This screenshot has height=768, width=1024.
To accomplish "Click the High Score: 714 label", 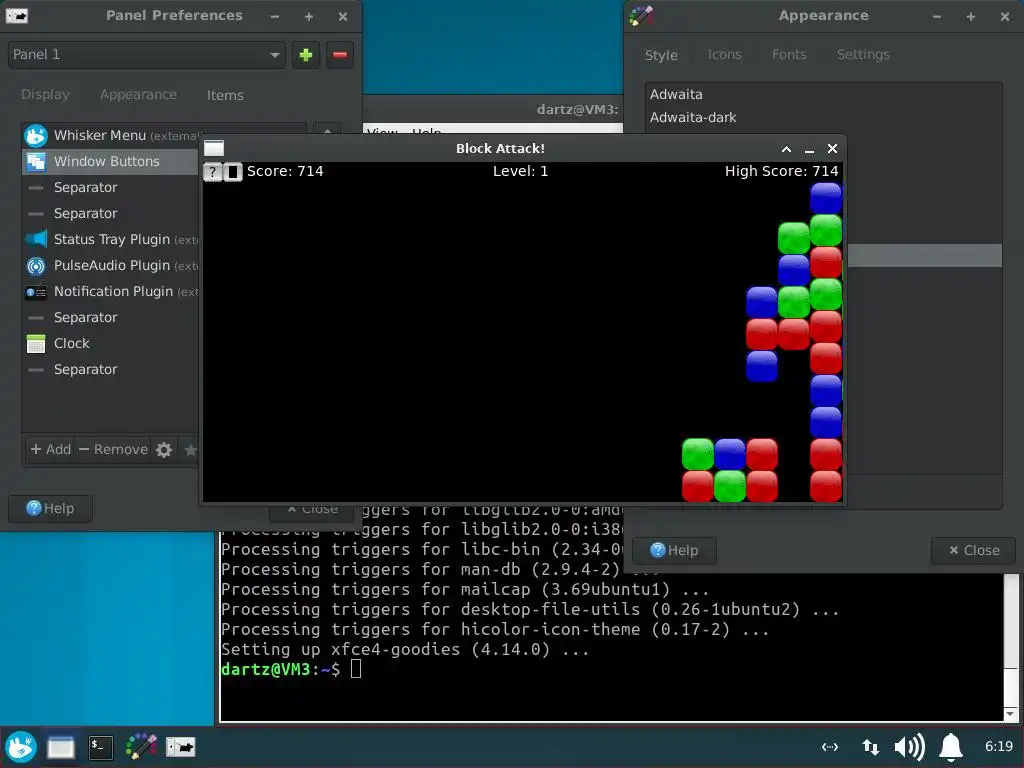I will click(x=781, y=171).
